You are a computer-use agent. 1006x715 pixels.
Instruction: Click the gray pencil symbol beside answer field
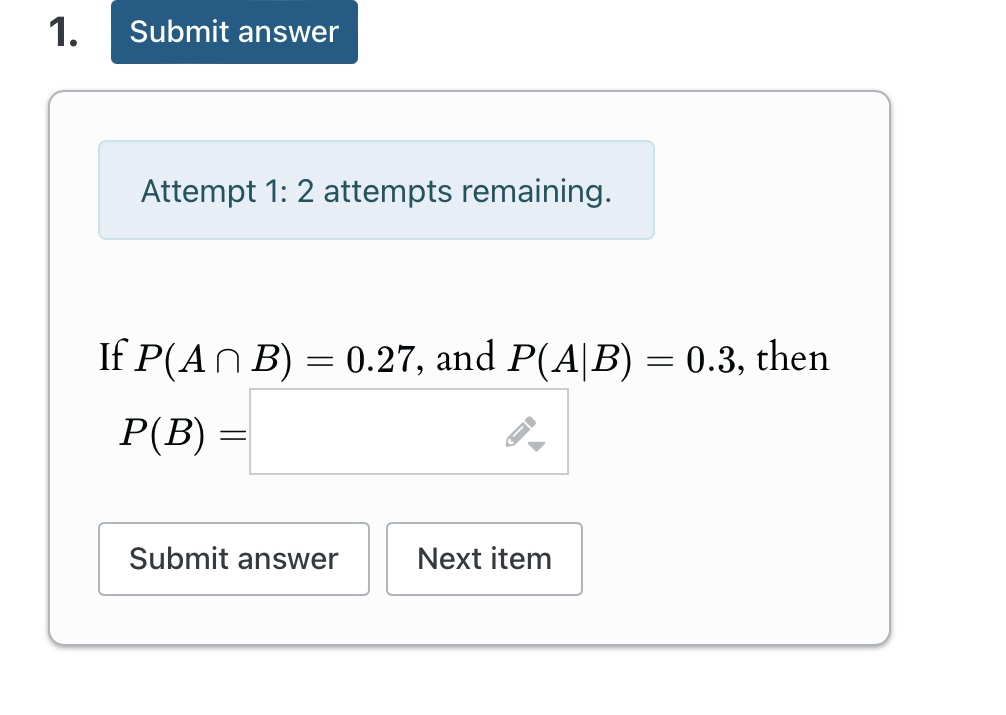coord(519,428)
